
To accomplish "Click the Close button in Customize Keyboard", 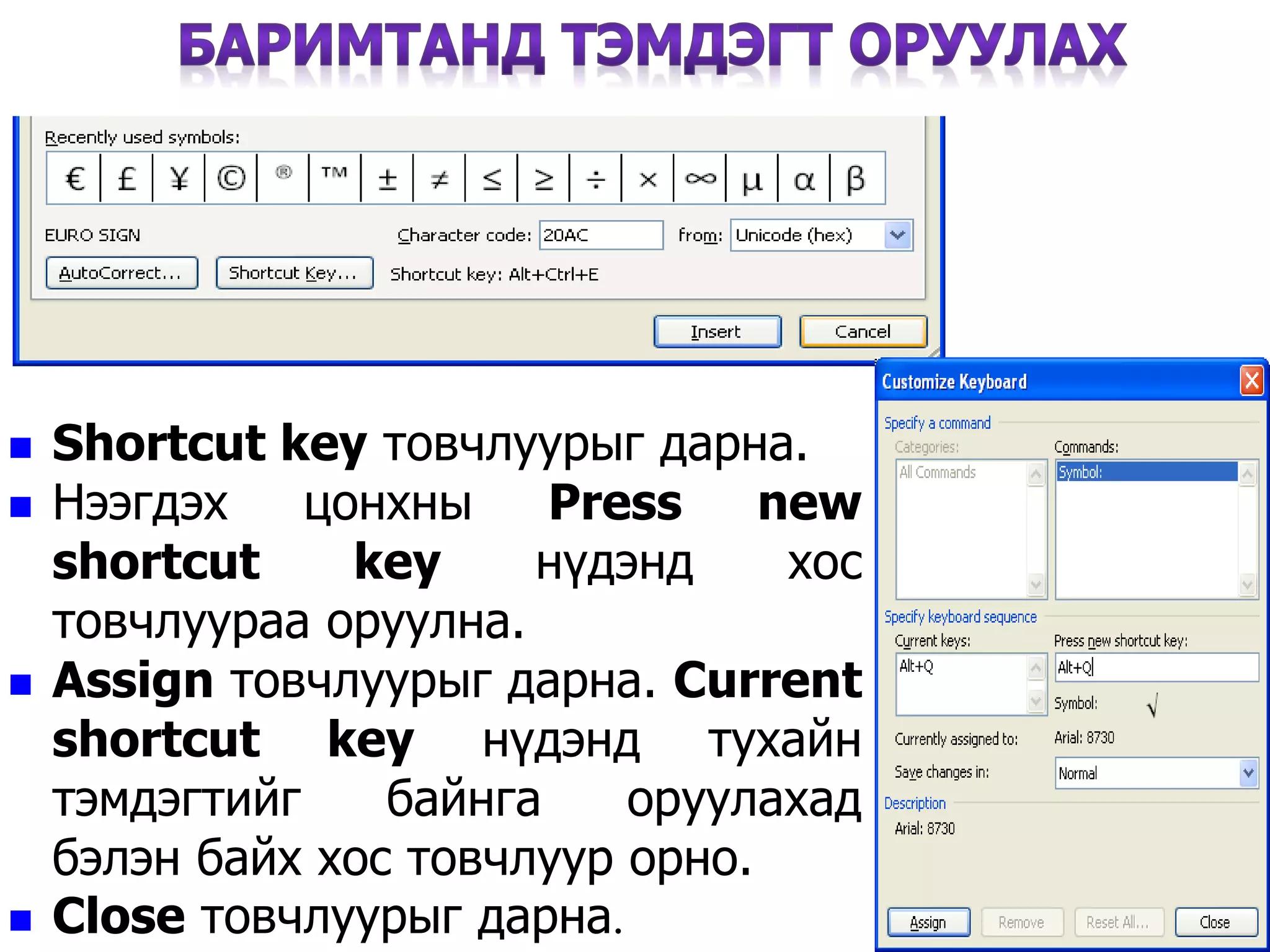I will point(1215,923).
